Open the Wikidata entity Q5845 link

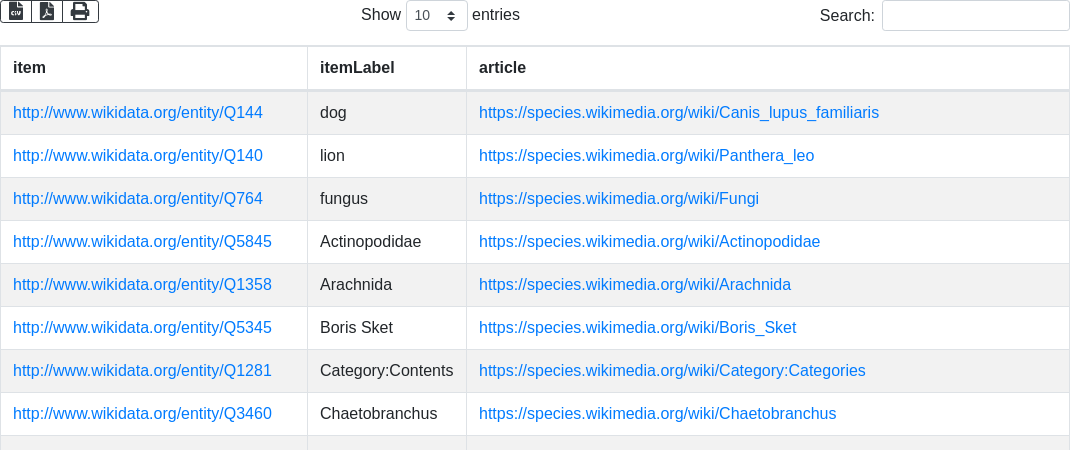[x=142, y=242]
